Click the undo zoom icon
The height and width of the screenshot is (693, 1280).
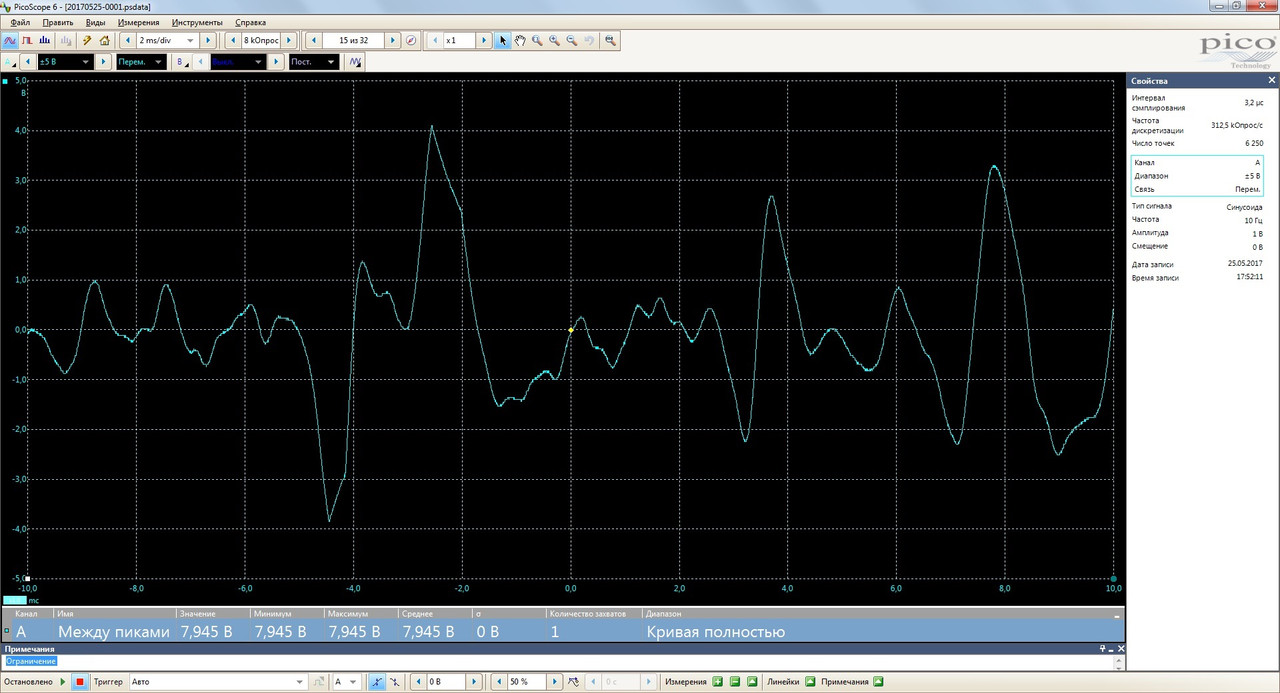pyautogui.click(x=589, y=40)
